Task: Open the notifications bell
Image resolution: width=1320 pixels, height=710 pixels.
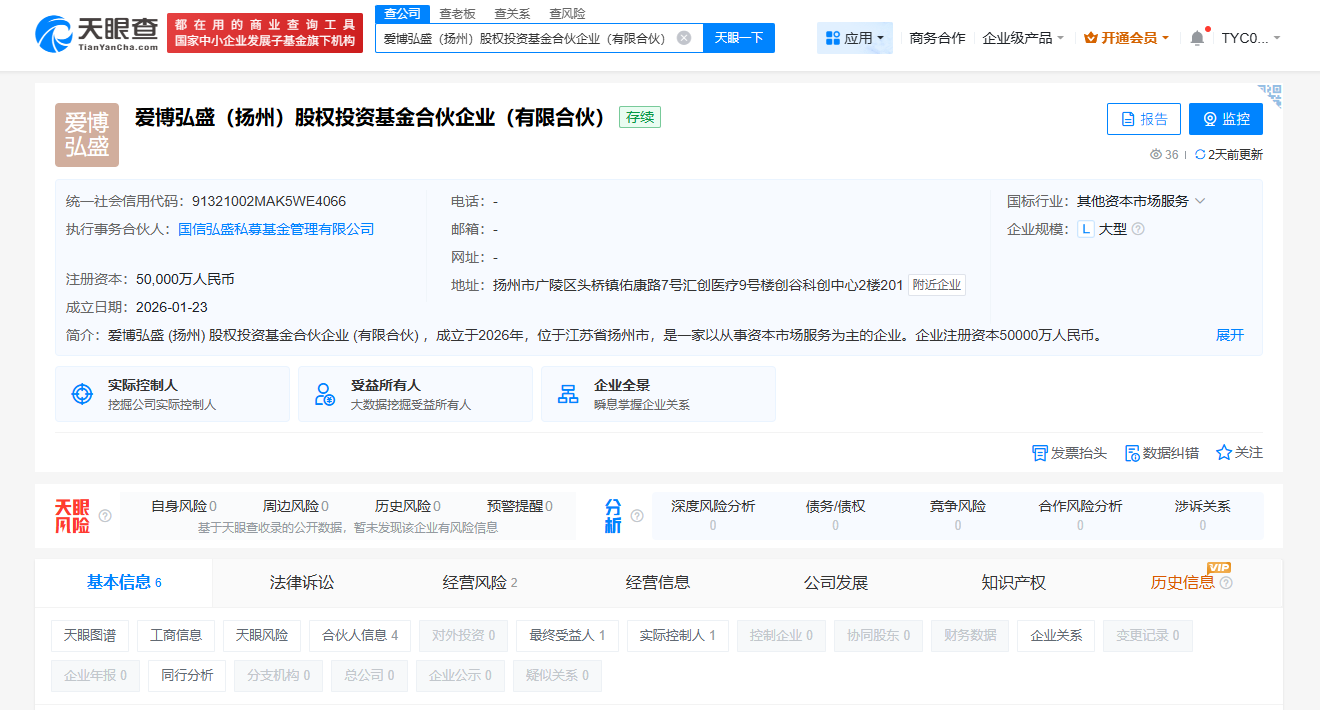Action: (x=1197, y=38)
